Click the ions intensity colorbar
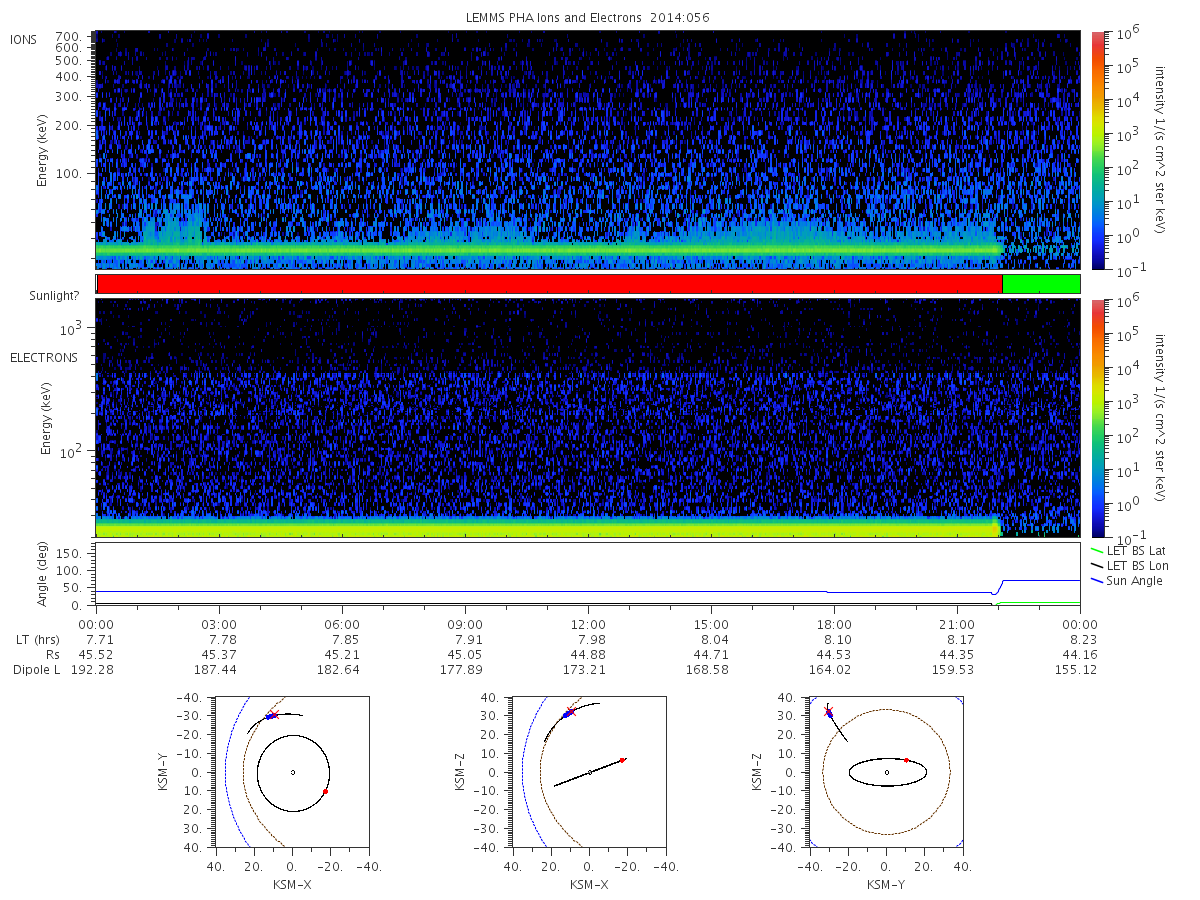 pos(1097,150)
